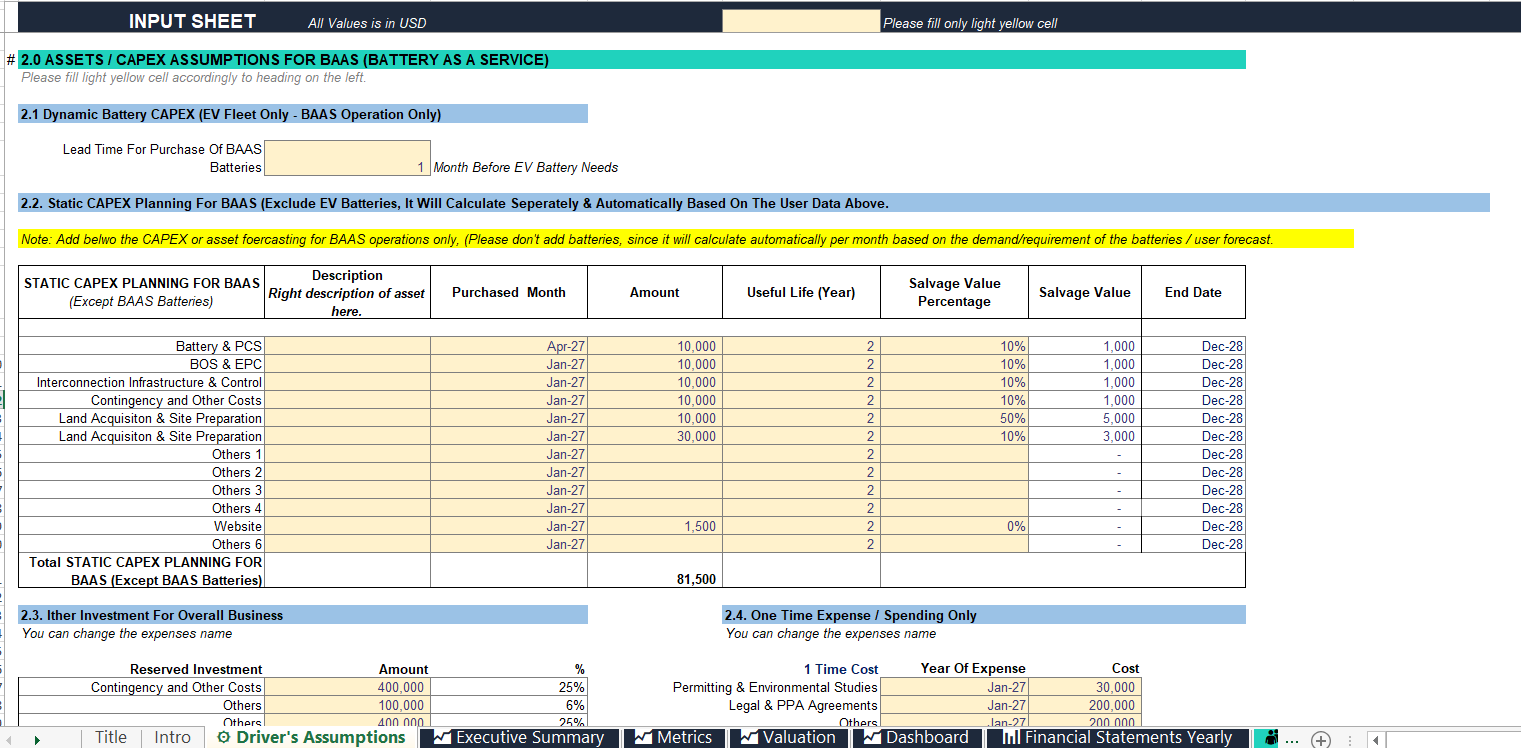Select the 5,000 salvage value cell
The height and width of the screenshot is (748, 1521).
(x=1085, y=418)
